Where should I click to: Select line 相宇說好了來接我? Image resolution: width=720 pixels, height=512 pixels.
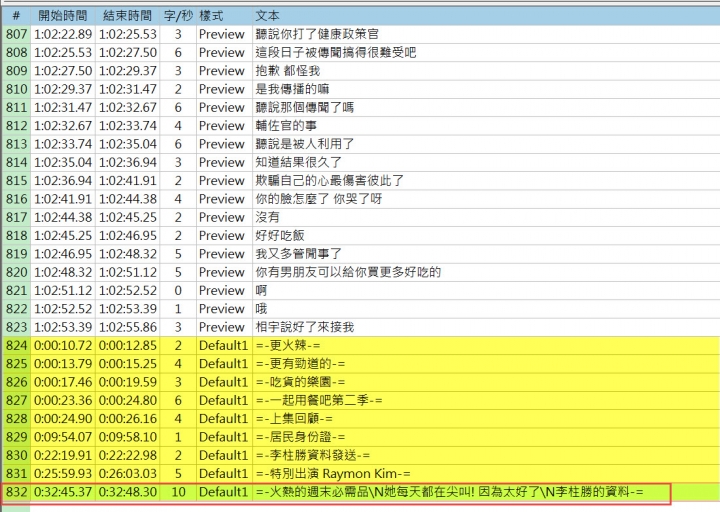(304, 327)
